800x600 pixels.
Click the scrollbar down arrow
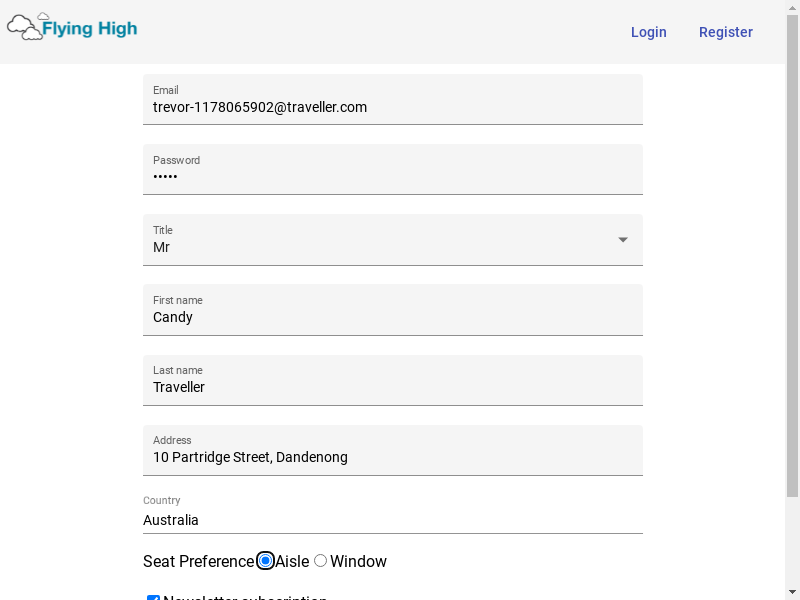[792, 591]
